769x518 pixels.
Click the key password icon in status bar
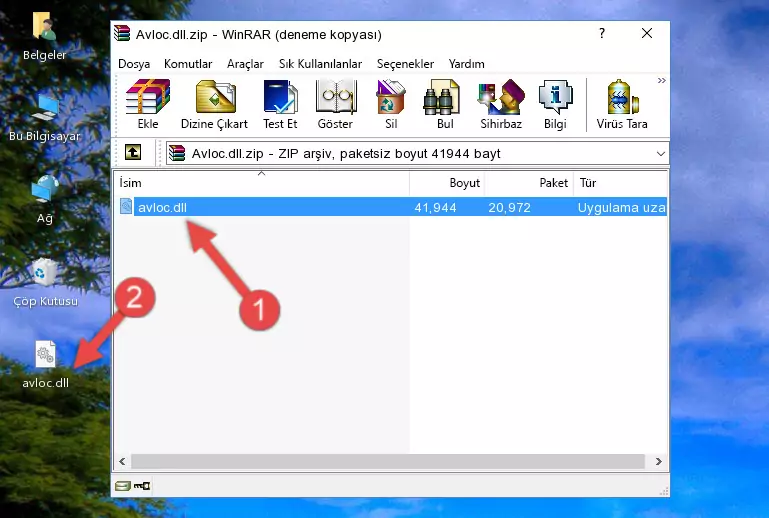pos(142,486)
